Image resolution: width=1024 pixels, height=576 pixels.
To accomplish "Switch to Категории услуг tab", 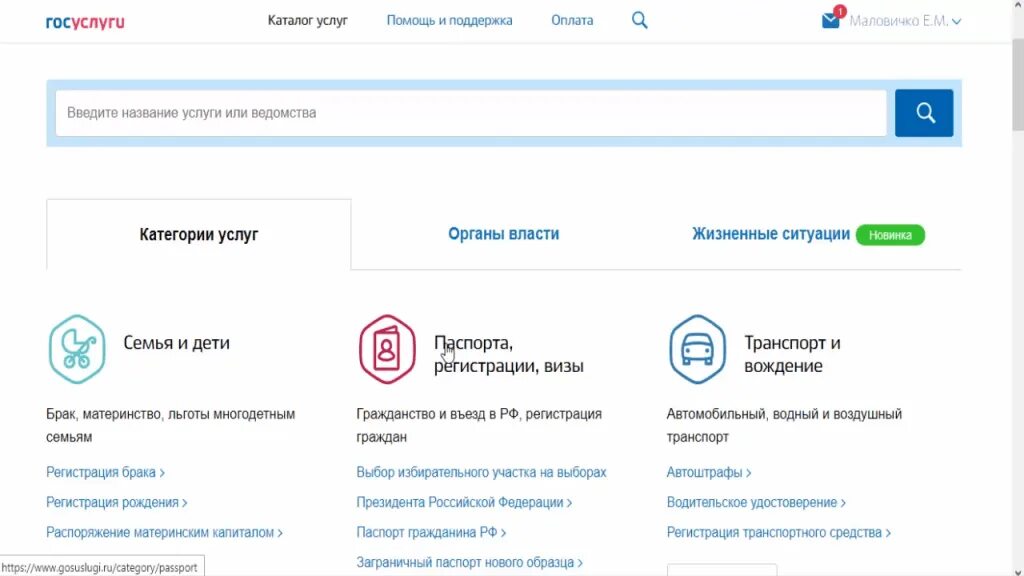I will (199, 234).
